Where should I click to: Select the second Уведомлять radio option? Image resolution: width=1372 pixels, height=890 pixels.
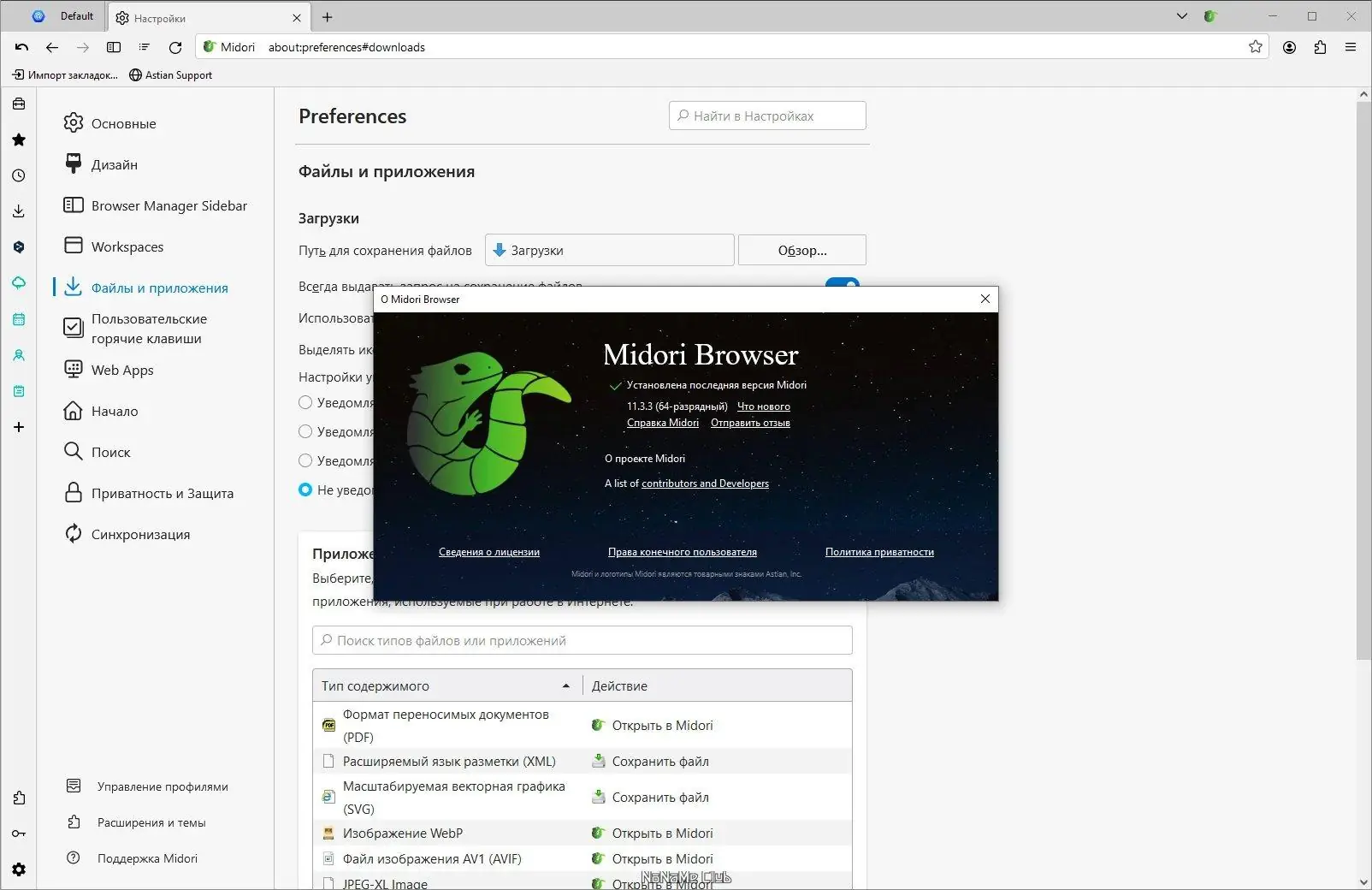pyautogui.click(x=305, y=431)
